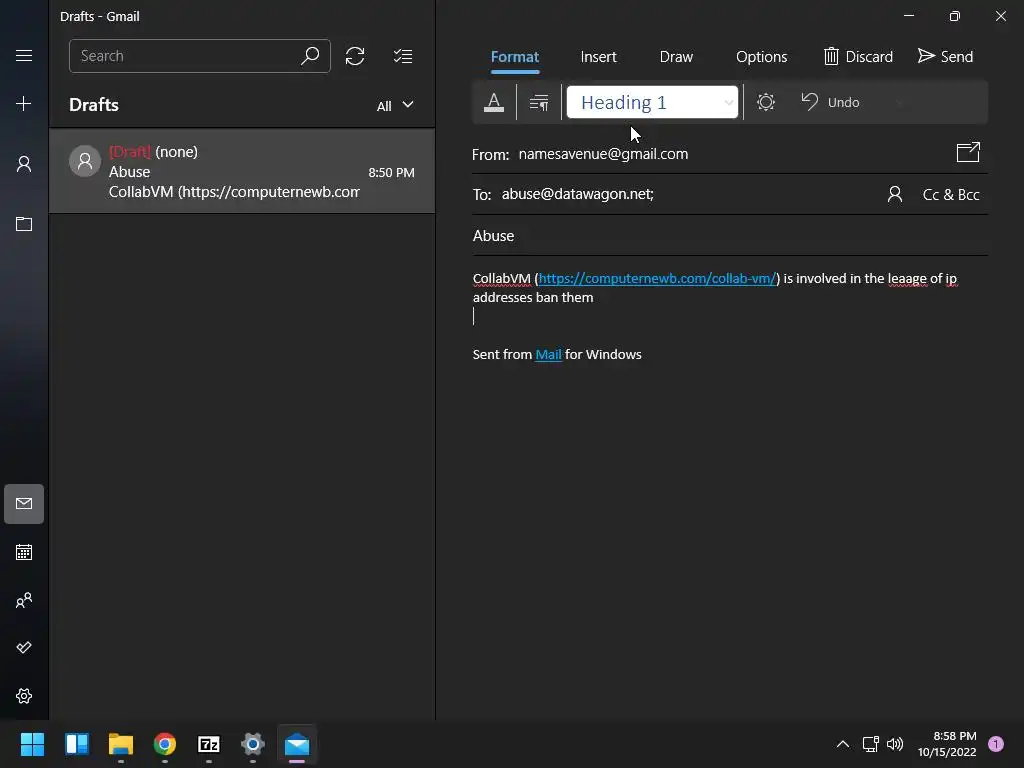Screen dimensions: 1024x768
Task: Open network status tray icon
Action: click(870, 744)
